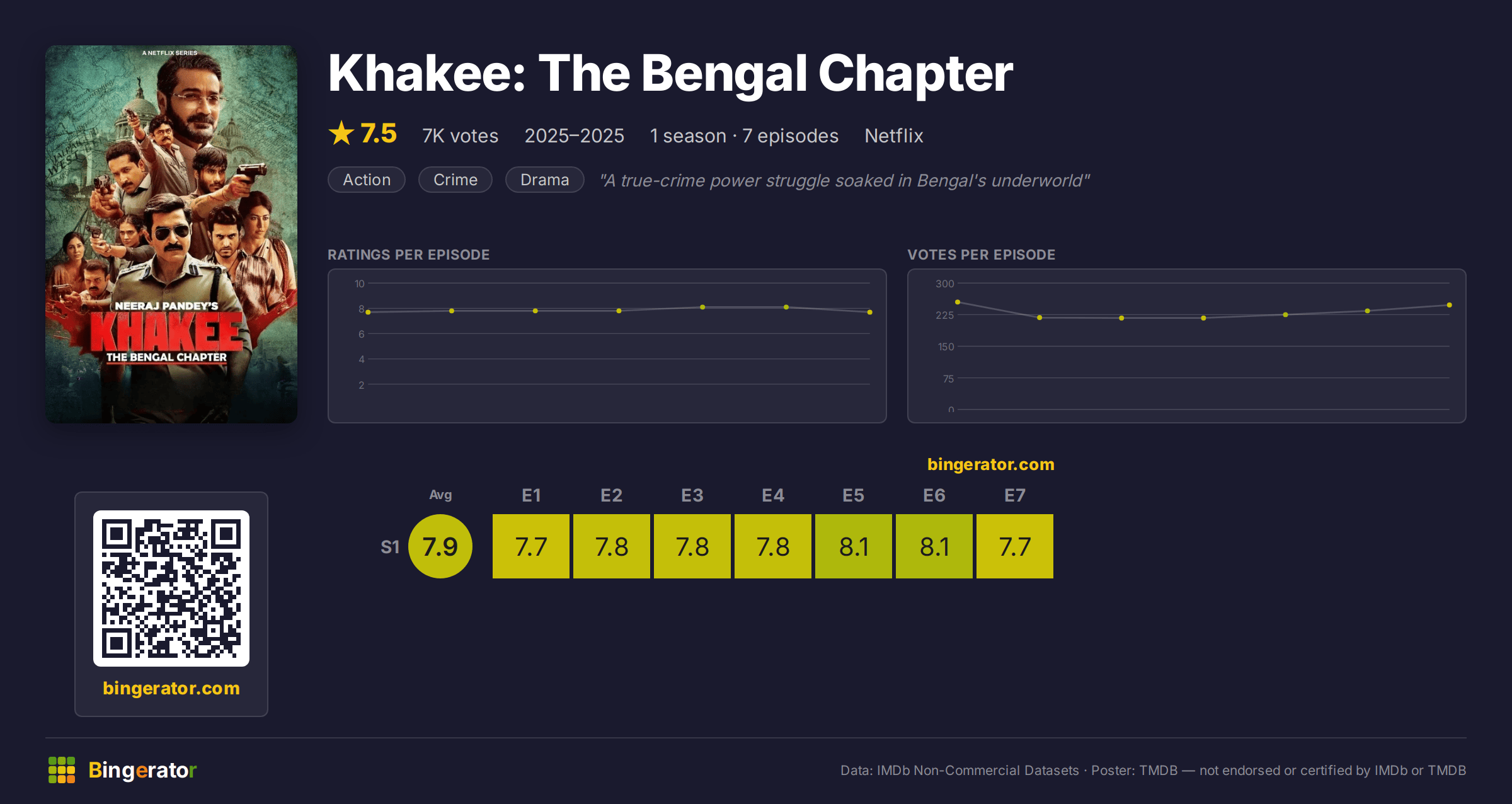Select the E6 rating tile

(x=934, y=546)
